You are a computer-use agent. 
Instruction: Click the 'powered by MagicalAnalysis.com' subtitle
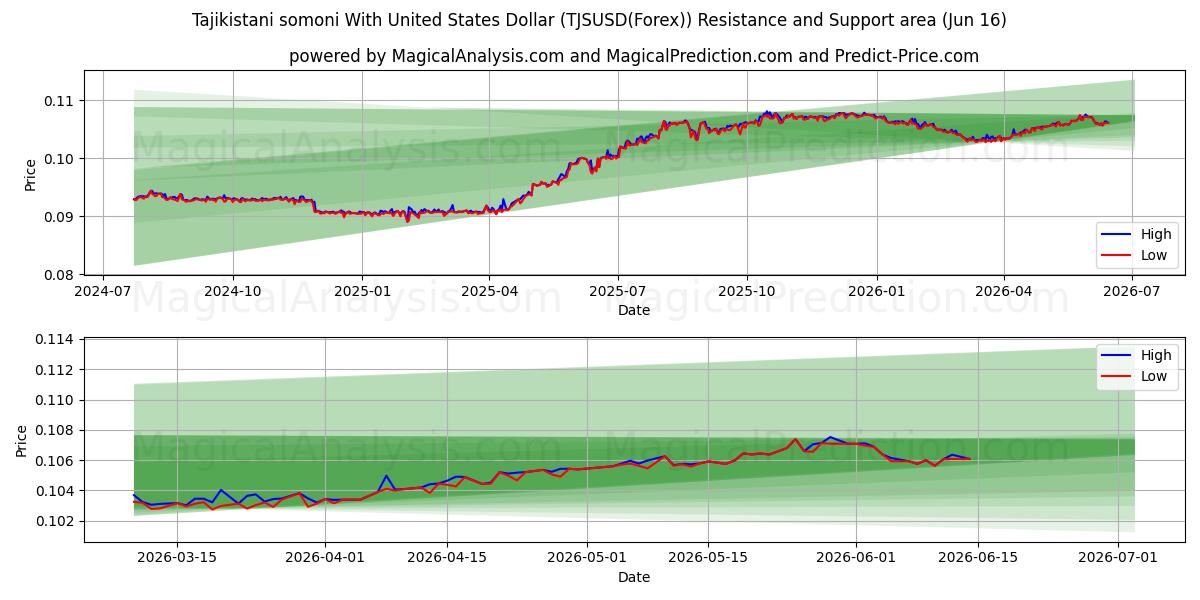(634, 56)
